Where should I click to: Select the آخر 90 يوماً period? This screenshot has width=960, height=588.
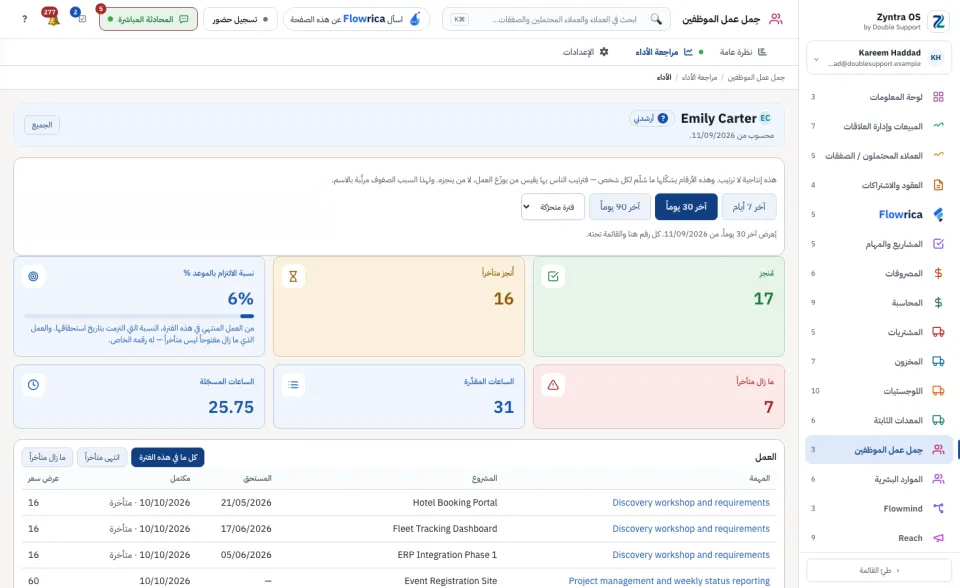click(x=620, y=207)
